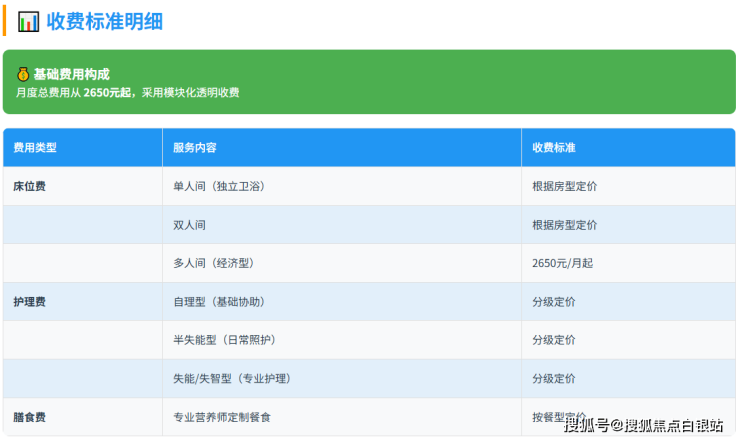Click the 基础费用构成 banner title

71,74
